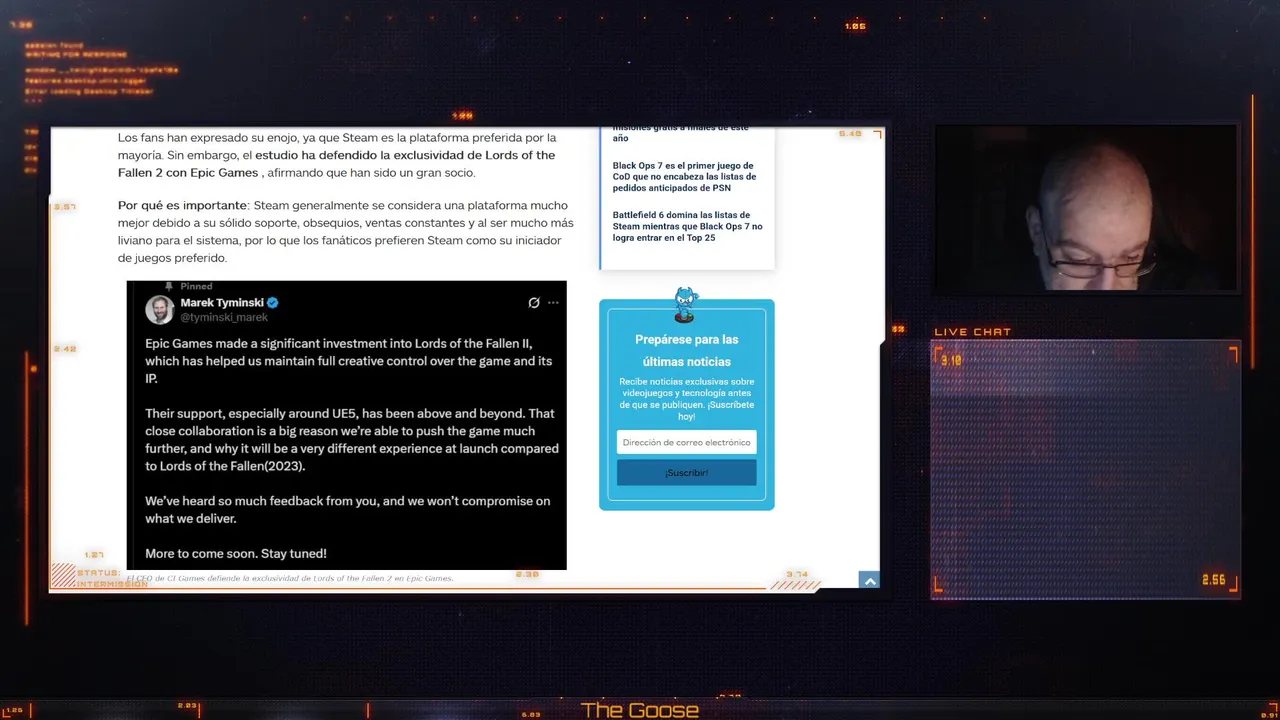Click the scroll-to-top arrow button
The image size is (1280, 720).
click(x=869, y=581)
